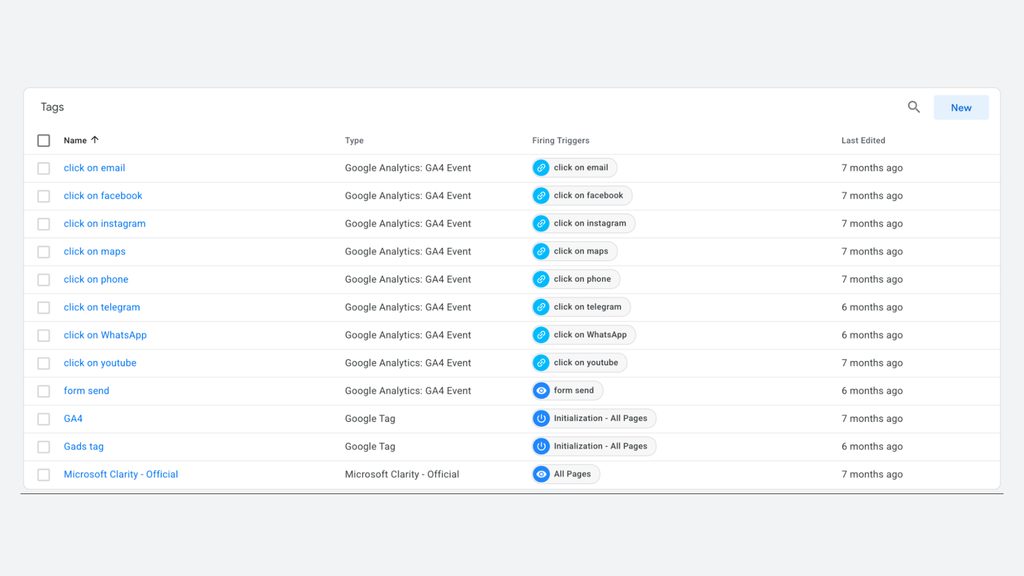Open the click on WhatsApp tag

104,335
